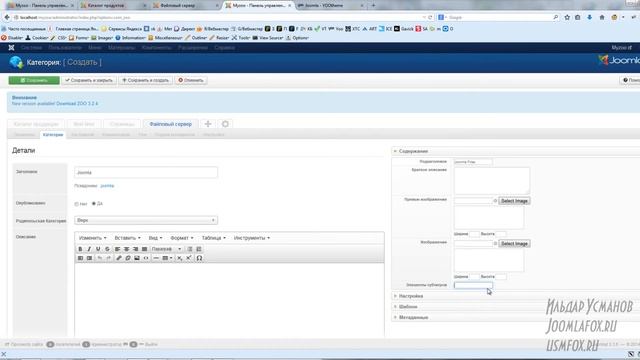Insert bulleted list in editor

click(190, 249)
